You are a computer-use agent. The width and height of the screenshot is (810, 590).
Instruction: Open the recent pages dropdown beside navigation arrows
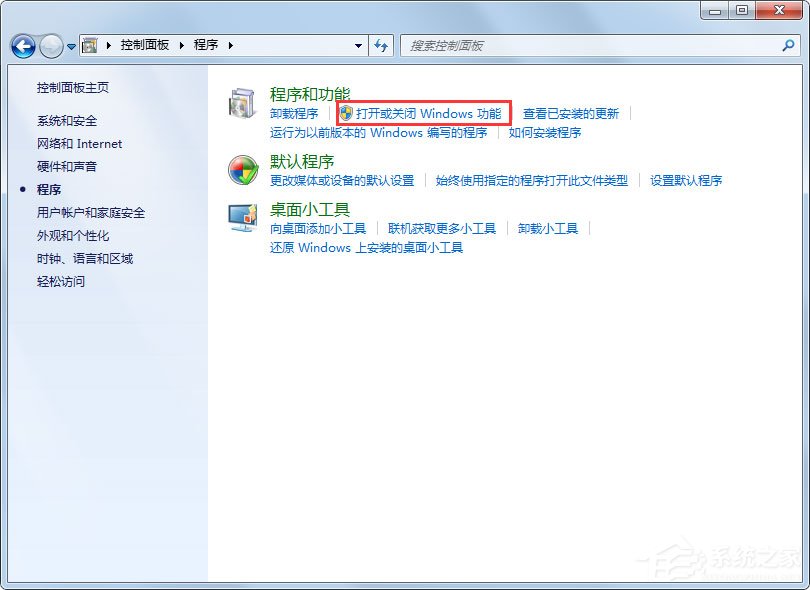pyautogui.click(x=70, y=45)
